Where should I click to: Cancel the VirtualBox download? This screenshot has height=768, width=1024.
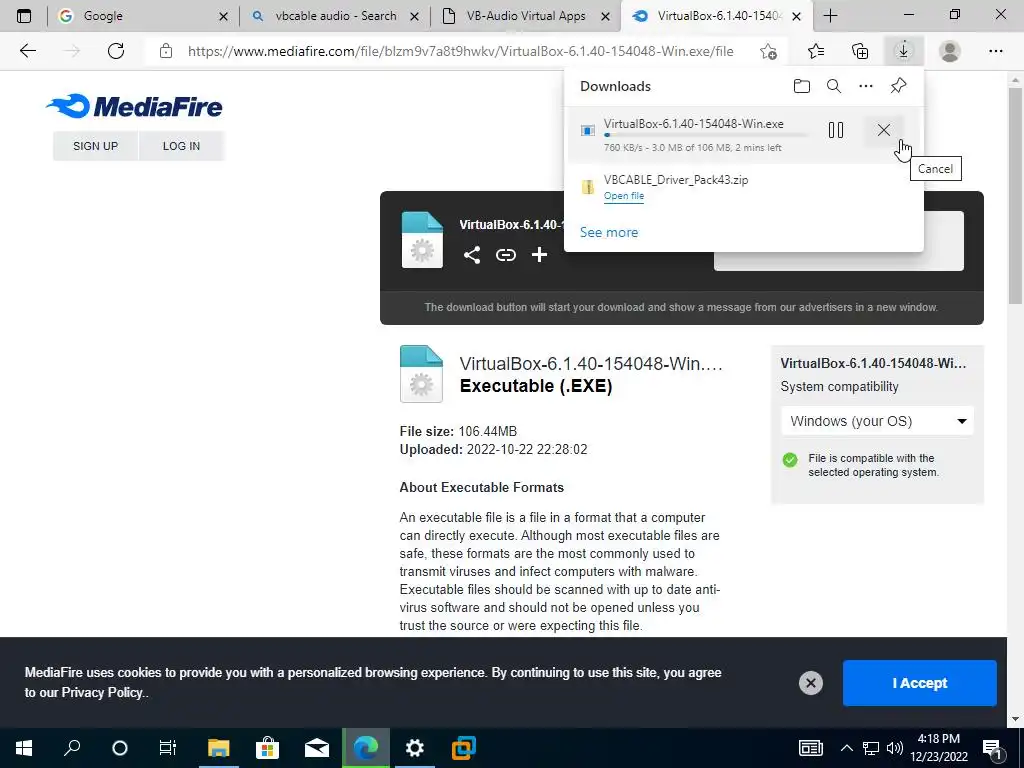tap(884, 130)
